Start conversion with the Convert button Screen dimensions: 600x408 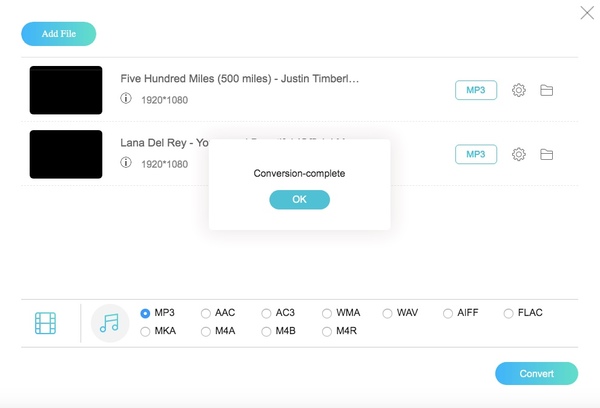(536, 373)
